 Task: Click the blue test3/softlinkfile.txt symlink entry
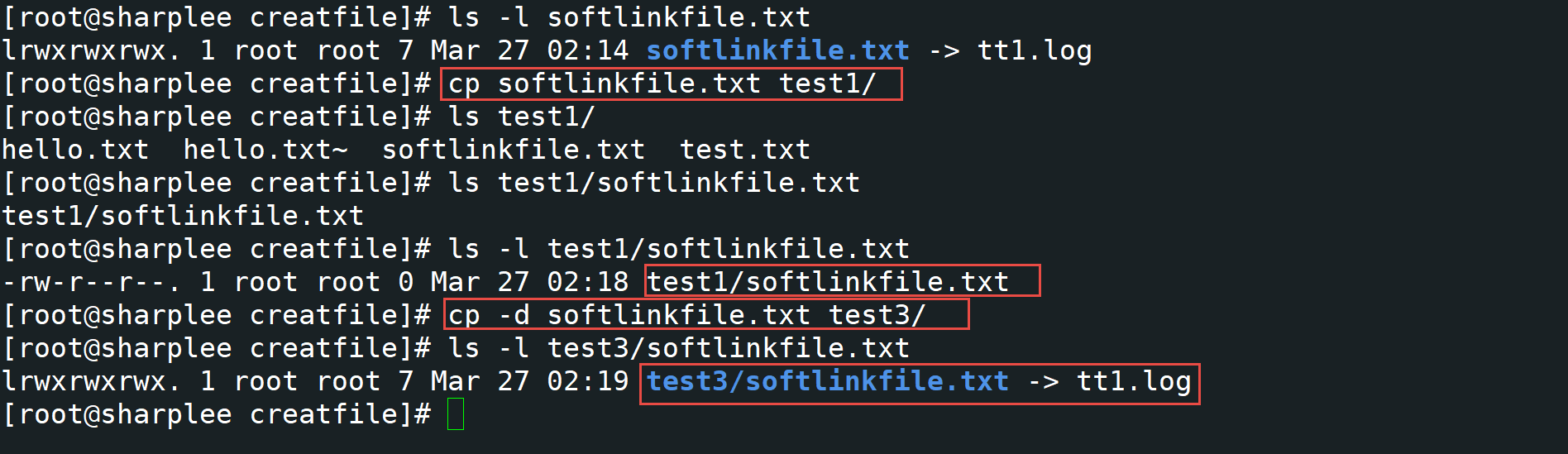[827, 381]
